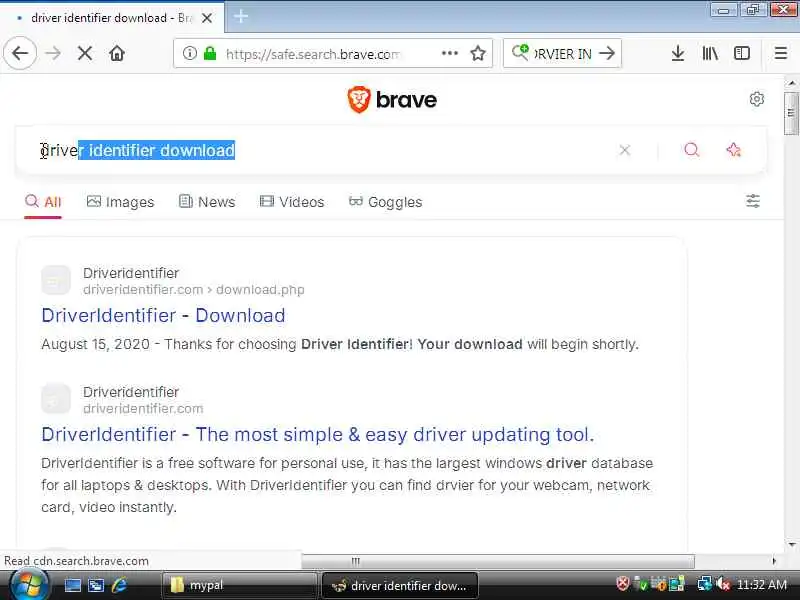Submit toolbar search with the arrow button
Viewport: 800px width, 600px height.
[x=607, y=53]
